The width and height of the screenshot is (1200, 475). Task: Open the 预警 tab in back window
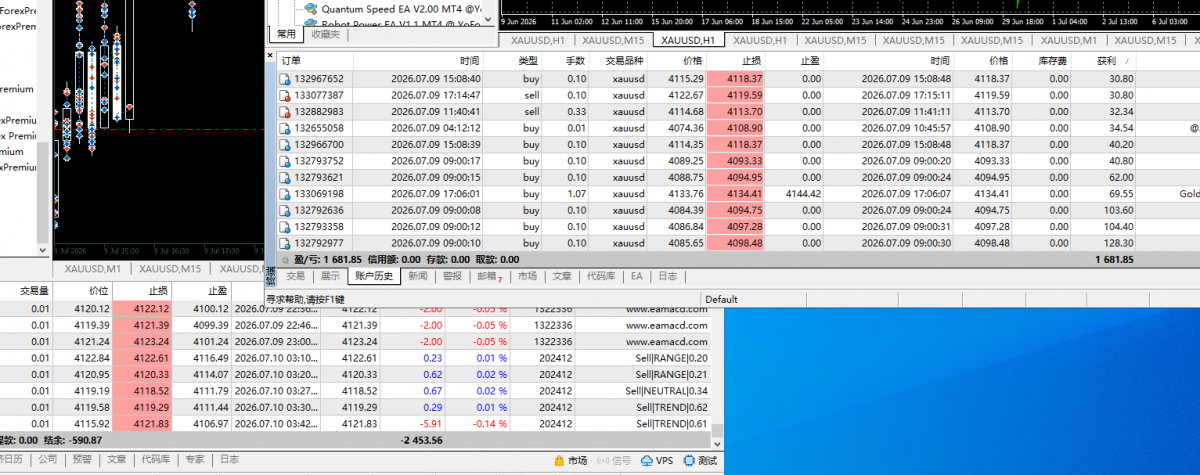coord(82,460)
